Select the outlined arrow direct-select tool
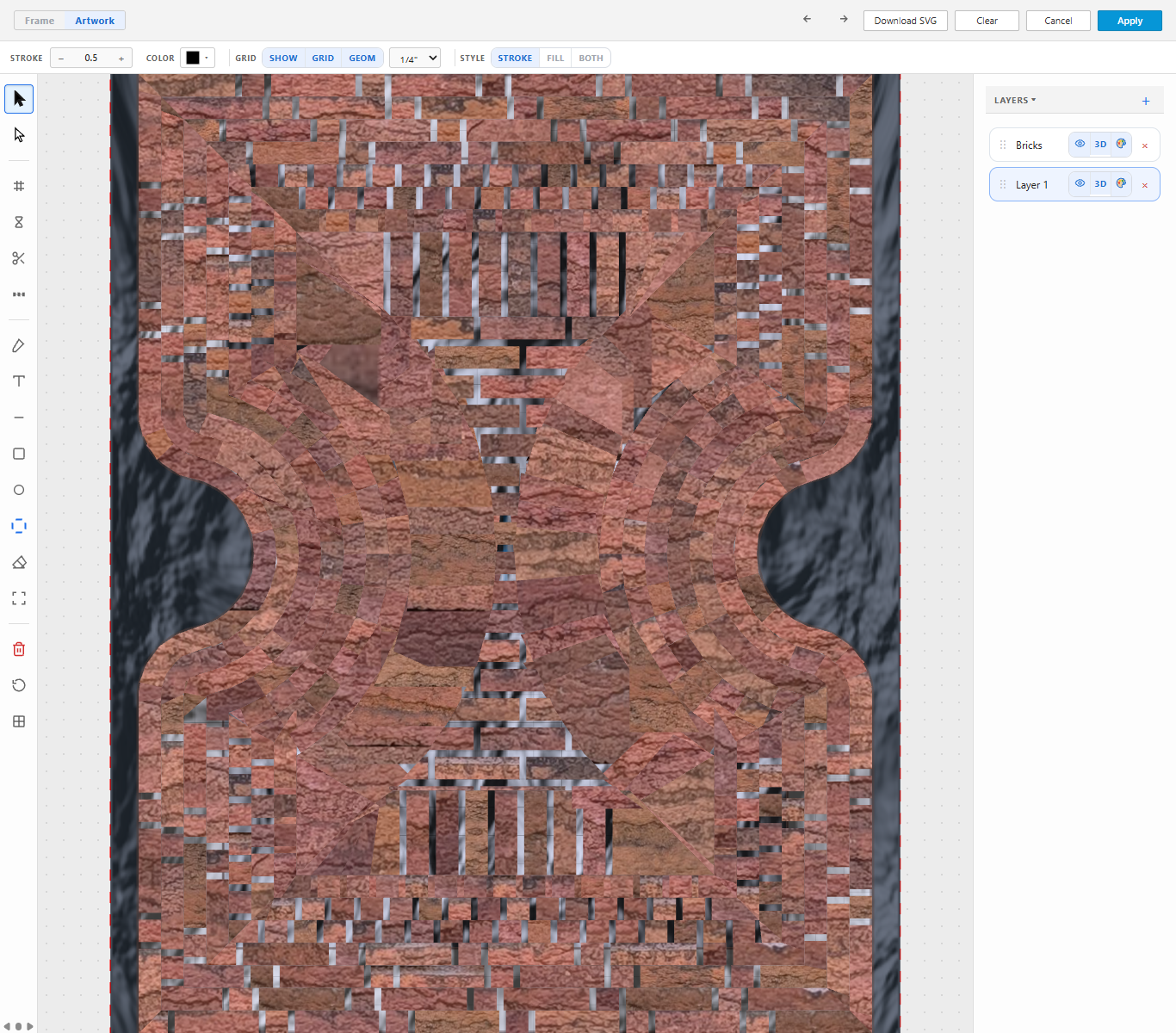This screenshot has width=1176, height=1033. [19, 135]
